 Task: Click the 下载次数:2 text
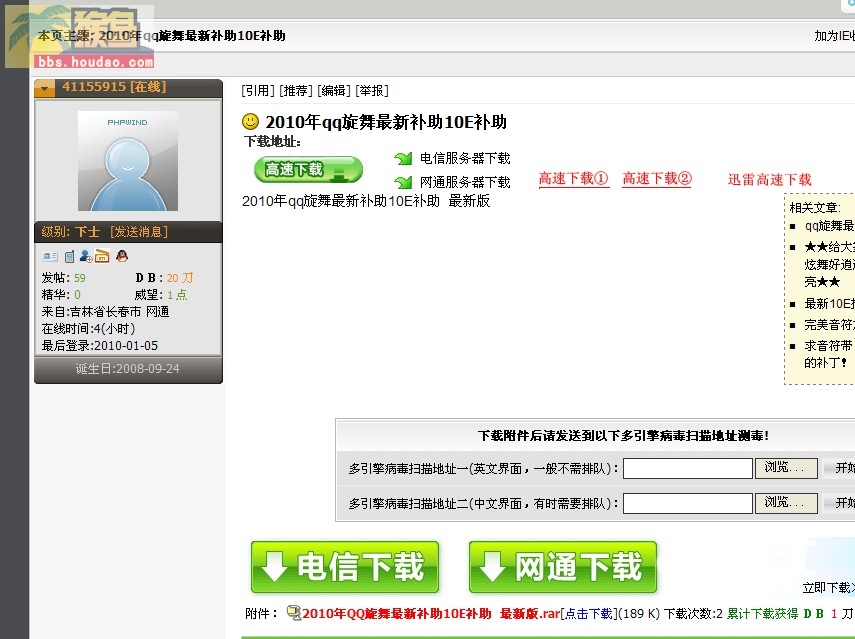pyautogui.click(x=693, y=613)
